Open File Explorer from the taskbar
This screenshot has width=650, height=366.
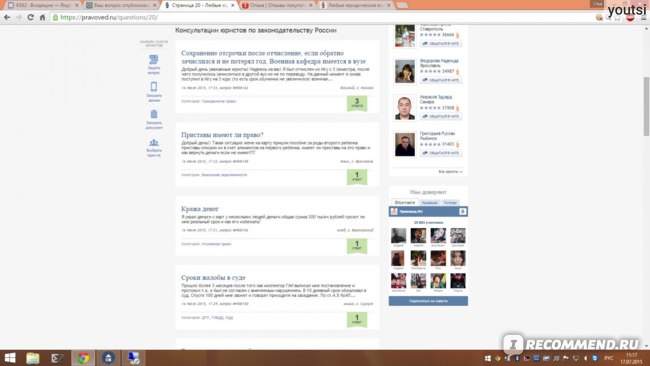click(x=33, y=358)
